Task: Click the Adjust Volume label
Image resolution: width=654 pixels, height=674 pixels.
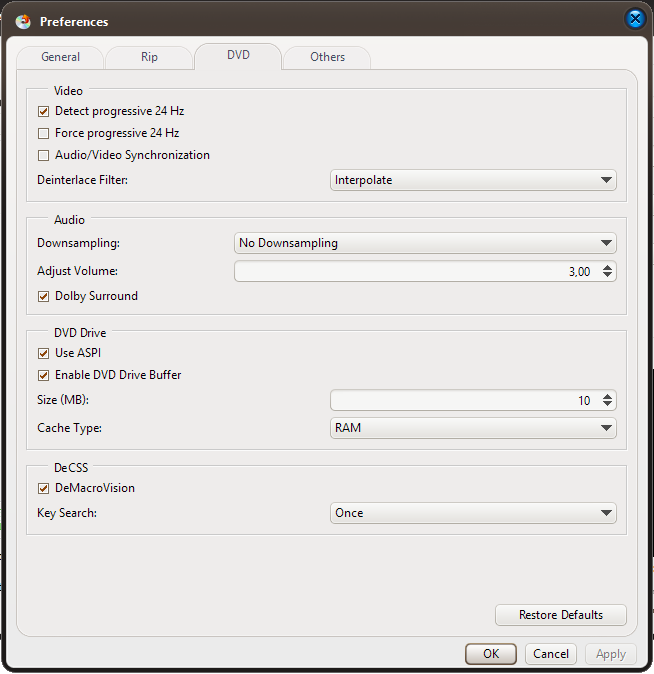Action: pyautogui.click(x=77, y=271)
